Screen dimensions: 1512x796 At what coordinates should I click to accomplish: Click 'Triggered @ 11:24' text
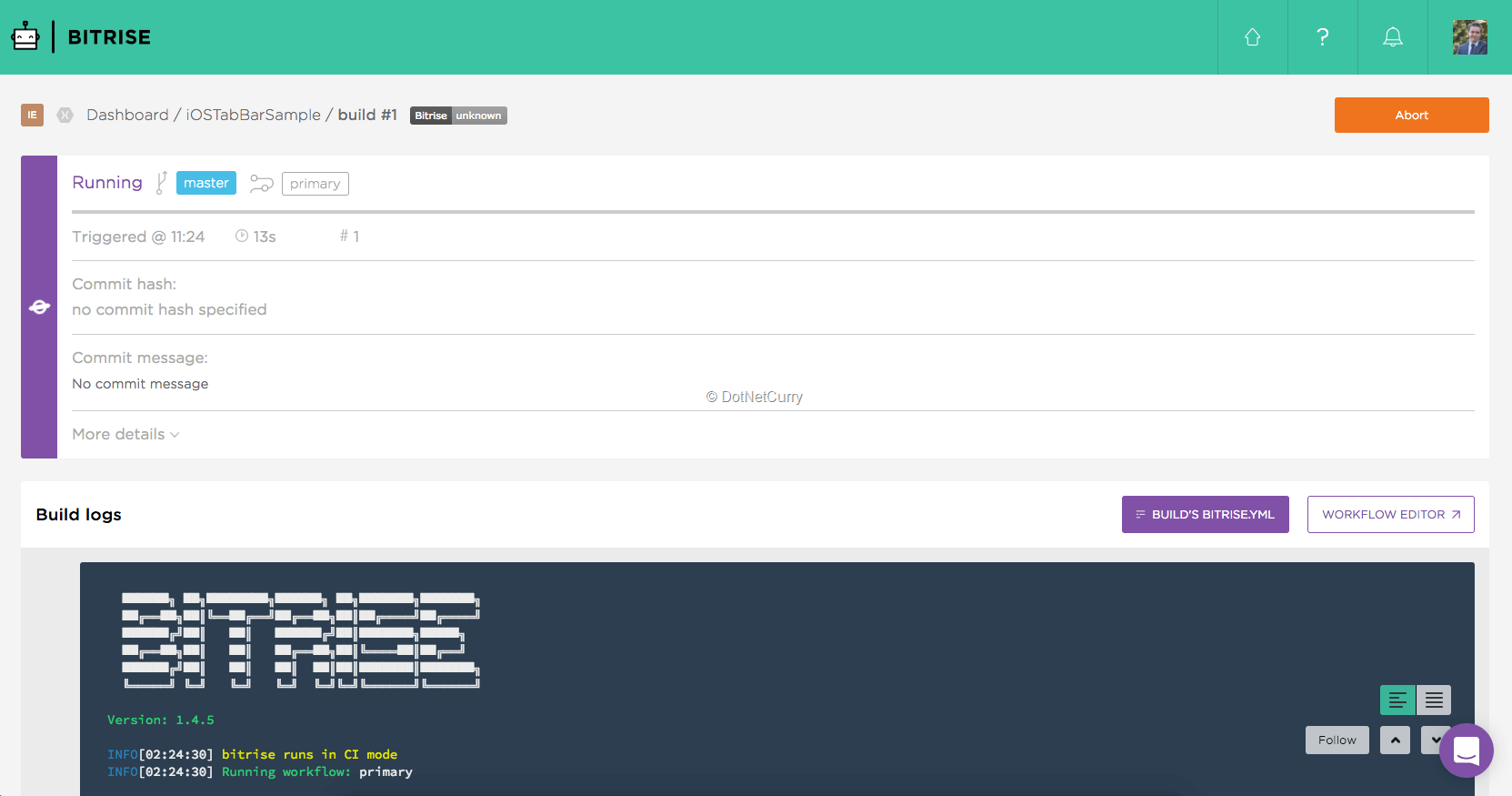tap(138, 237)
